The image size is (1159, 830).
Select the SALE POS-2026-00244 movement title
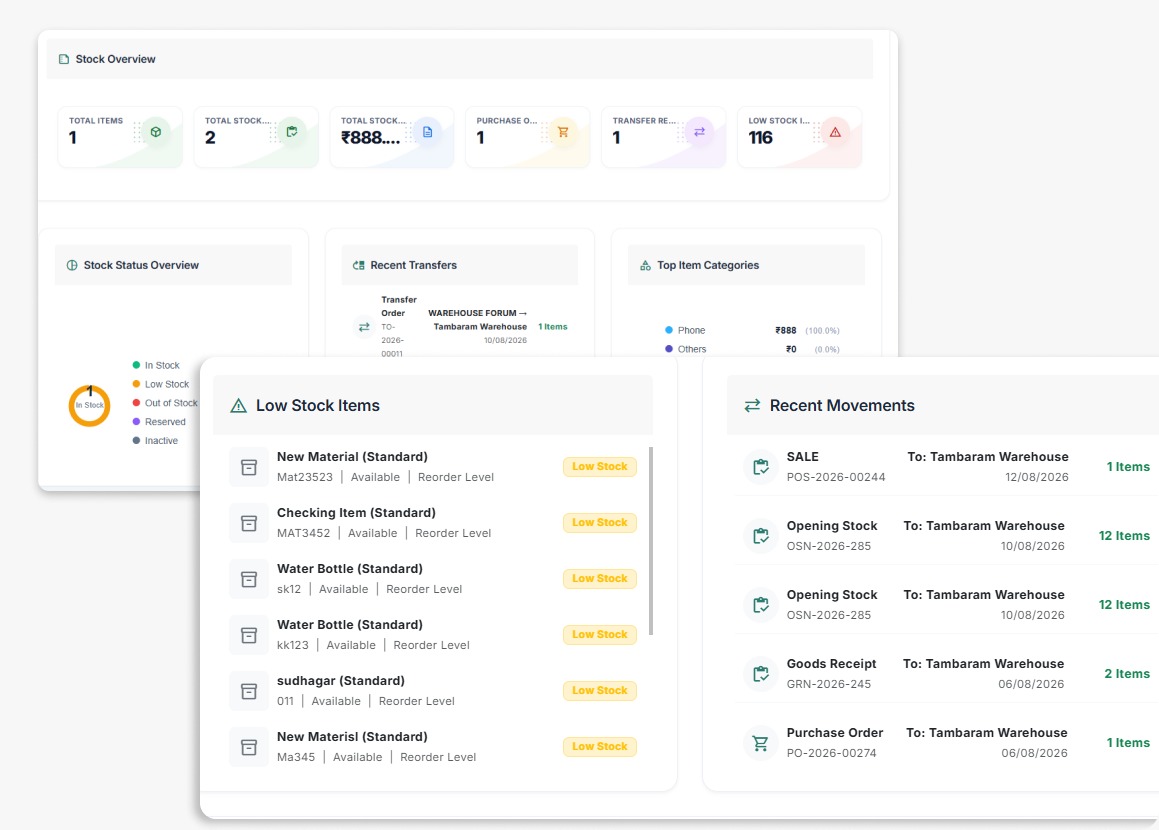click(x=803, y=457)
